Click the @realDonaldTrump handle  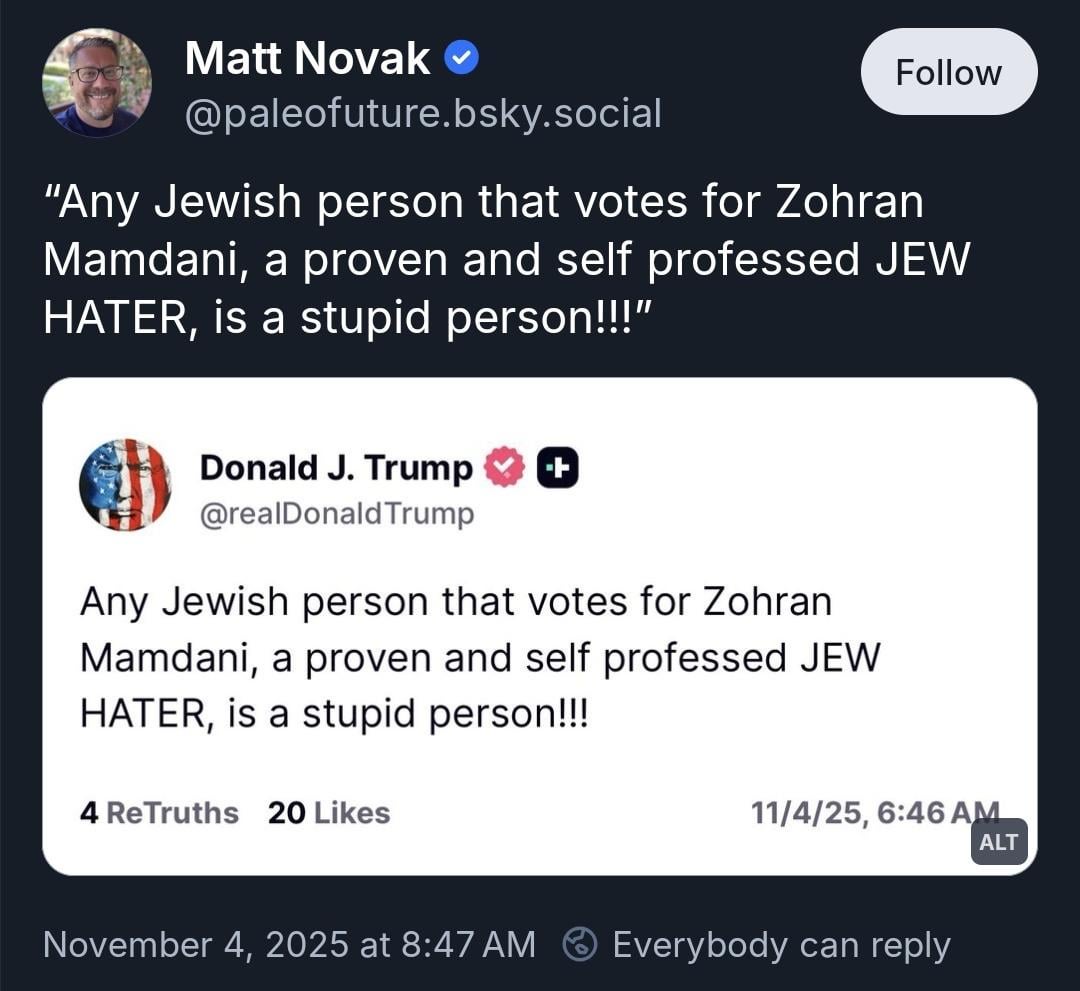tap(337, 515)
